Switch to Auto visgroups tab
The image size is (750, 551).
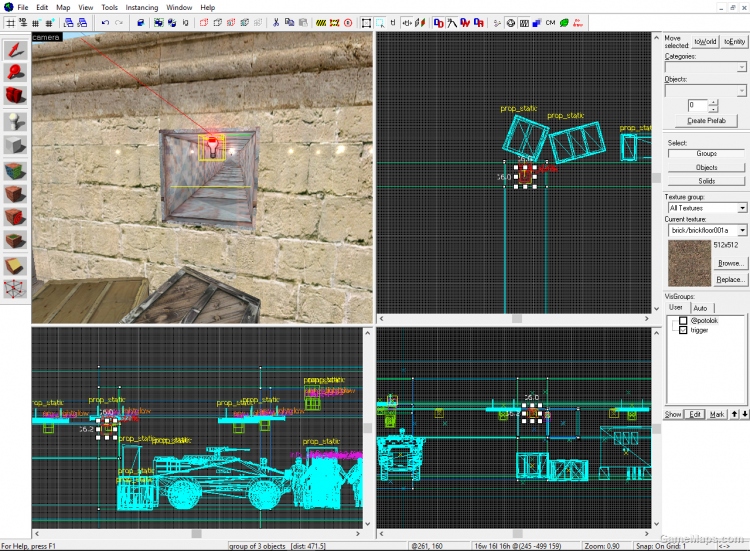coord(700,308)
